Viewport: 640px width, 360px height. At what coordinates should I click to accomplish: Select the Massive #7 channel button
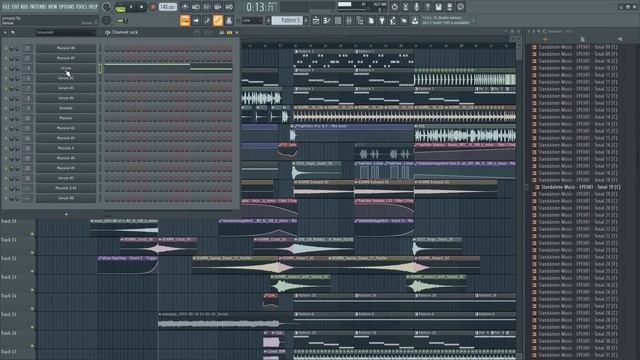pyautogui.click(x=66, y=58)
